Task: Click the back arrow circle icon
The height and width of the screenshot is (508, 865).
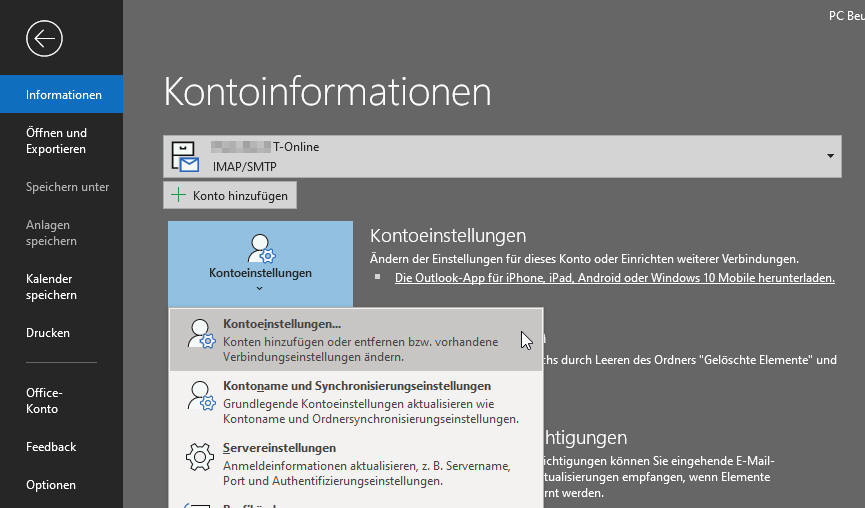Action: [x=44, y=39]
